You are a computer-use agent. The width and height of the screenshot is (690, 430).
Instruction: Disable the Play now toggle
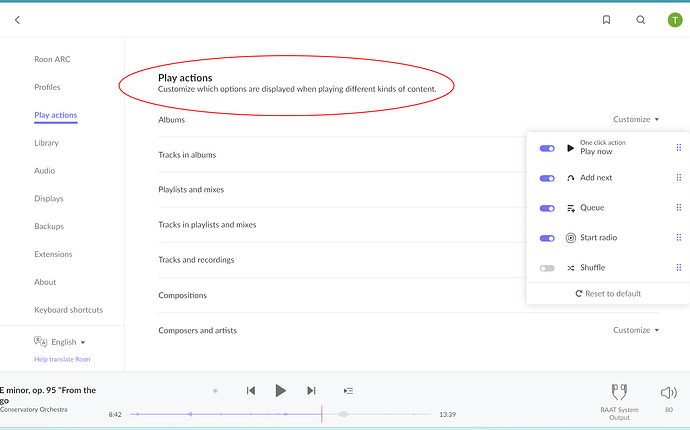[x=547, y=148]
